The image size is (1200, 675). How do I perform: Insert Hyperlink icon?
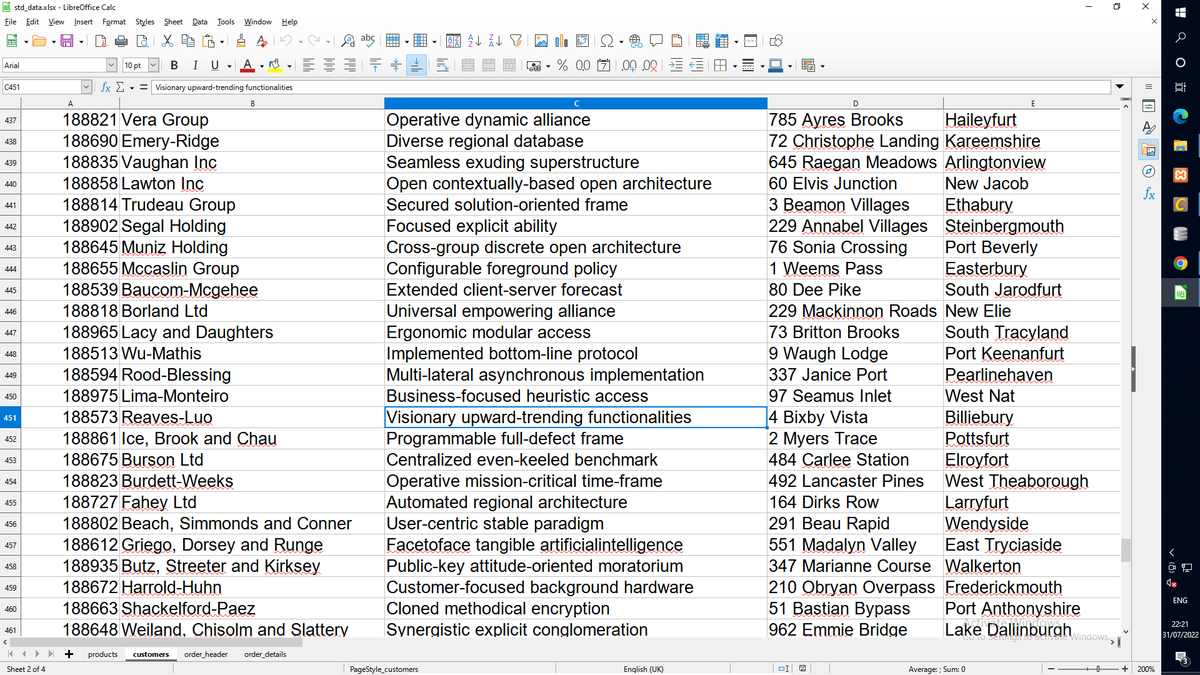(x=637, y=41)
